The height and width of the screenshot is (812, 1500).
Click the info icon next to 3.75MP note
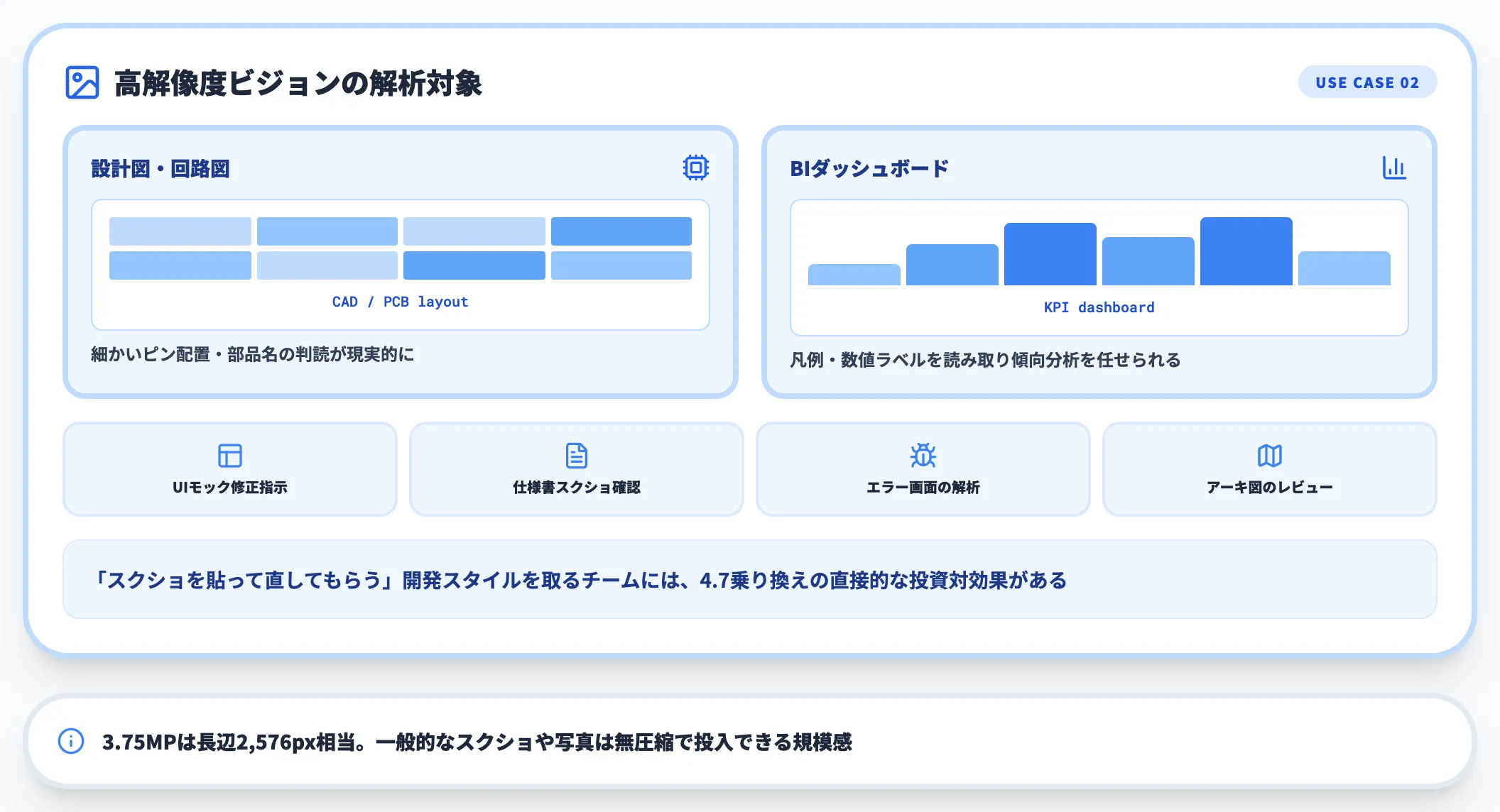coord(70,742)
